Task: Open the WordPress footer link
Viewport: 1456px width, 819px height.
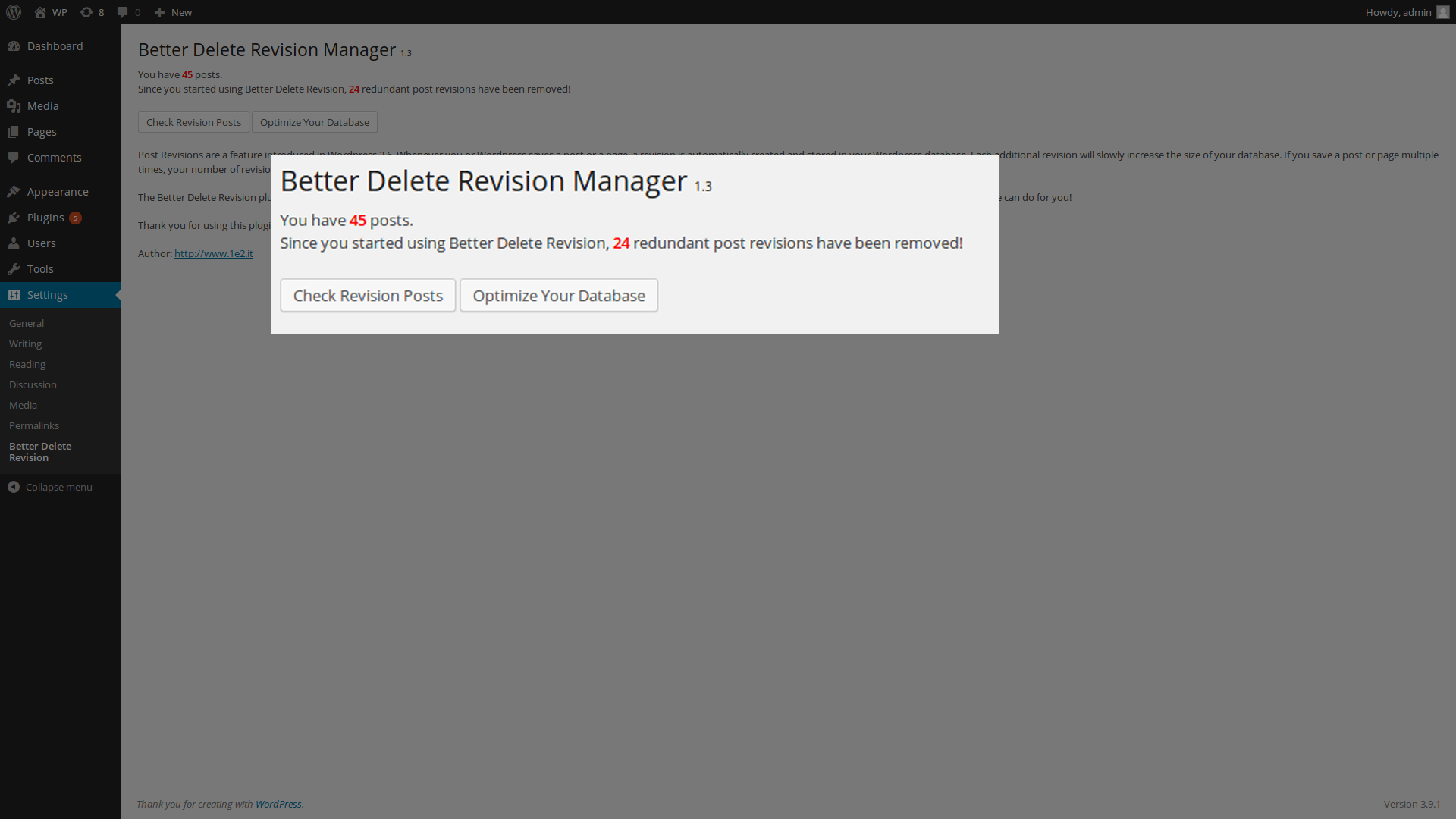Action: coord(278,804)
